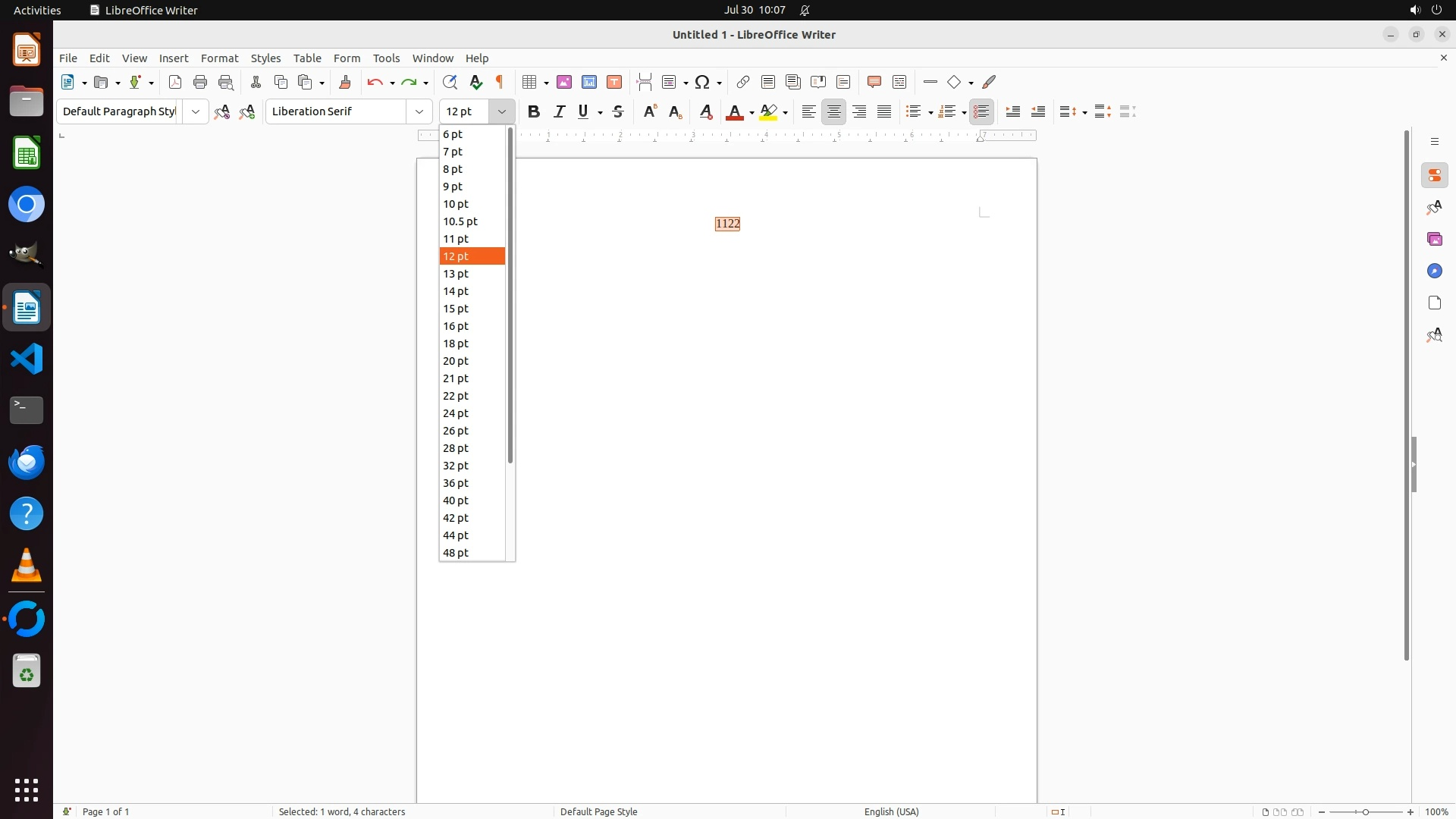Open Find & Replace tool
The height and width of the screenshot is (819, 1456).
coord(450,82)
